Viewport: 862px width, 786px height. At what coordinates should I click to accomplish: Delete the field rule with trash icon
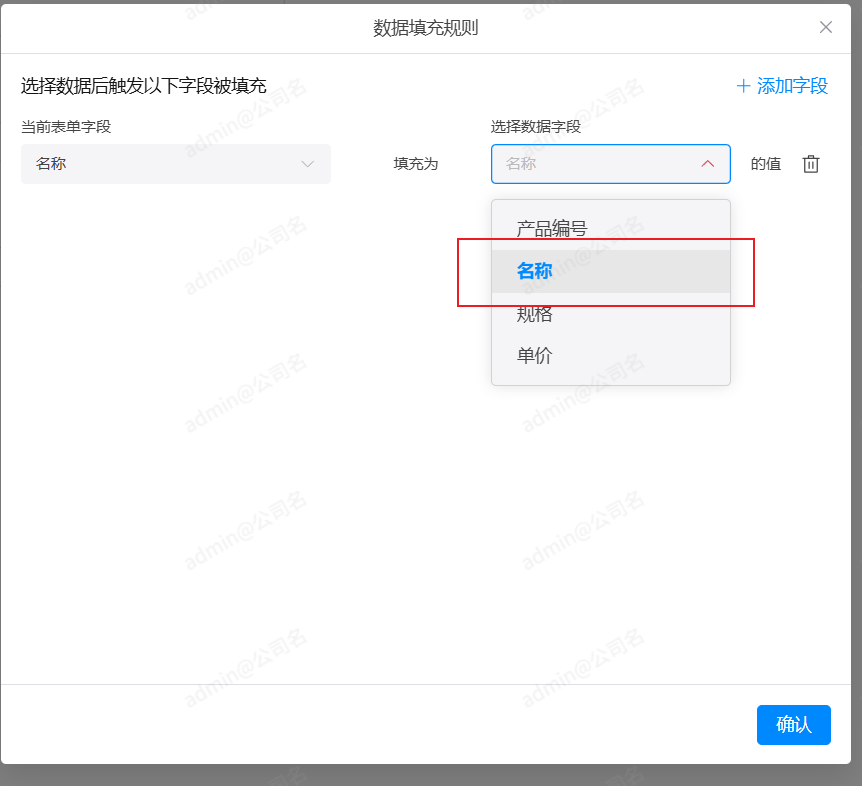[811, 164]
